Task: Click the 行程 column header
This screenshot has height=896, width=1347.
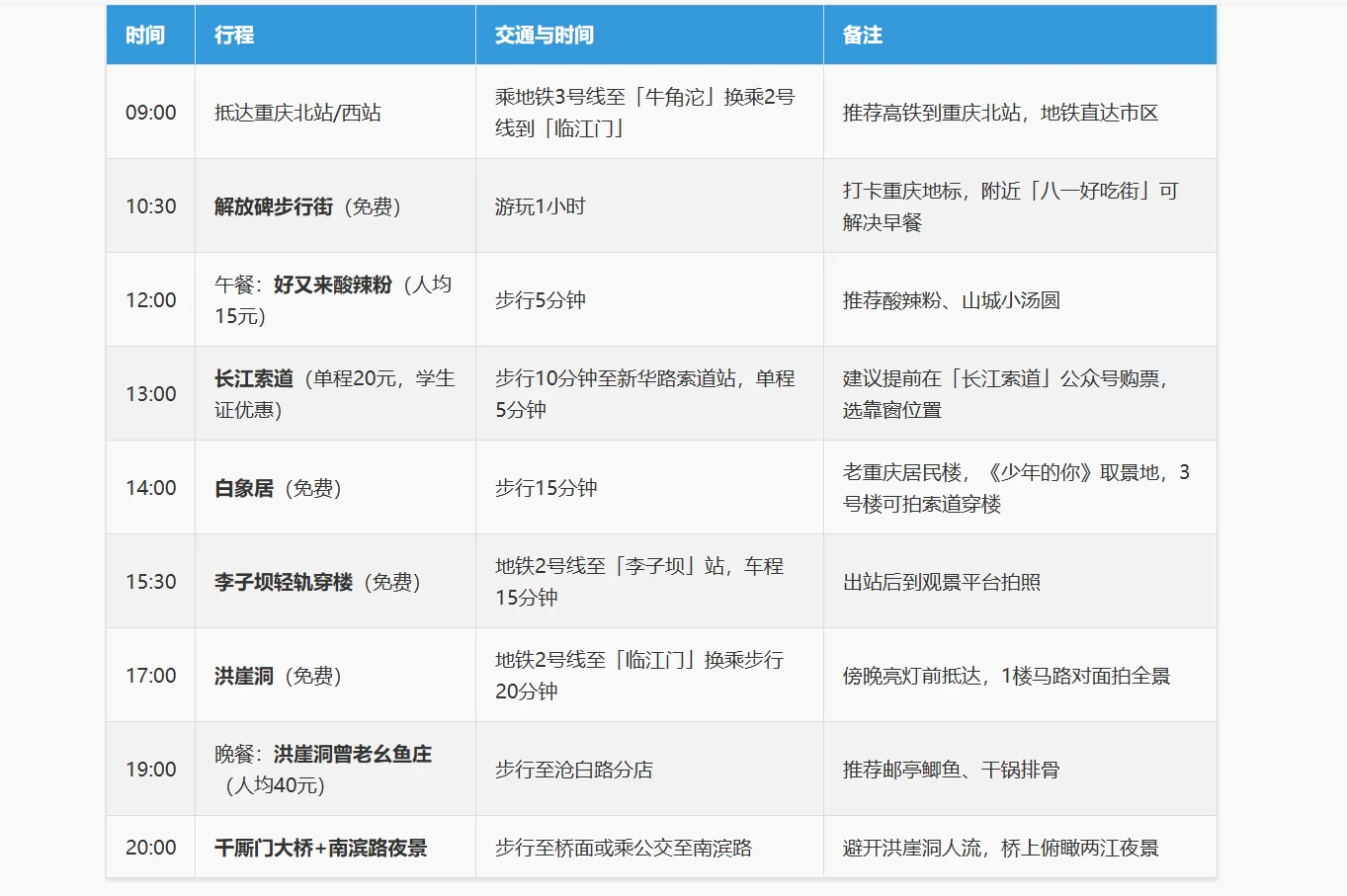Action: click(233, 35)
